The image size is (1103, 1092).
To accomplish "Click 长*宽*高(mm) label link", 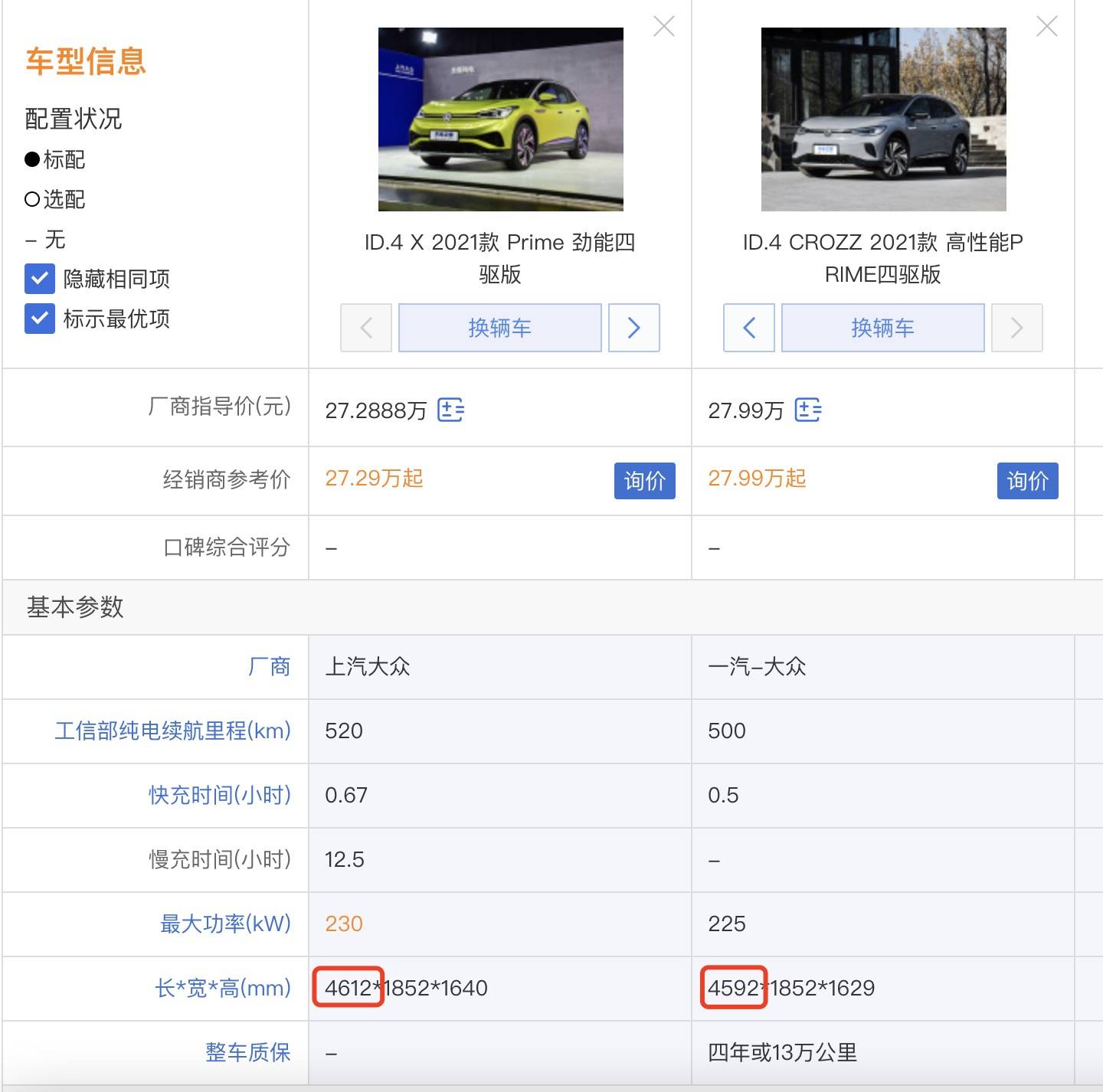I will pos(223,988).
